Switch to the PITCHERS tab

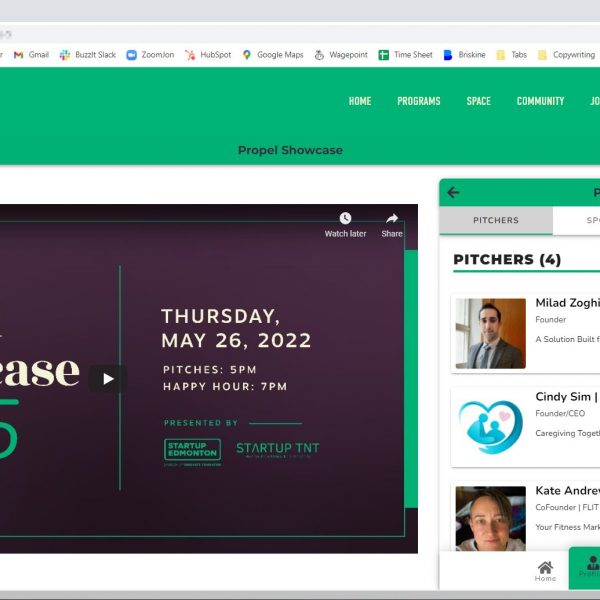pos(496,220)
